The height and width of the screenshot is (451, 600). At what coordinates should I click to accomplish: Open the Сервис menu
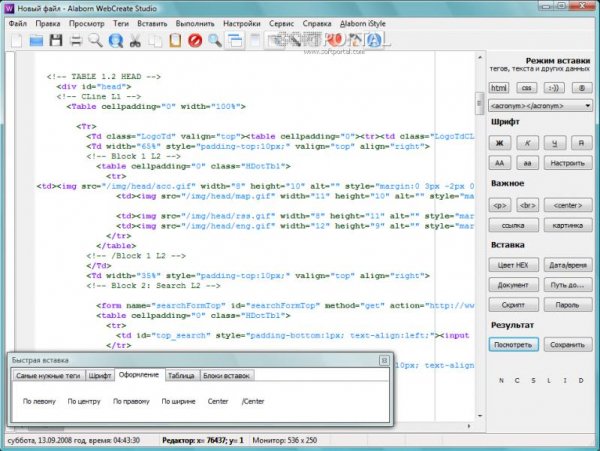[x=281, y=23]
